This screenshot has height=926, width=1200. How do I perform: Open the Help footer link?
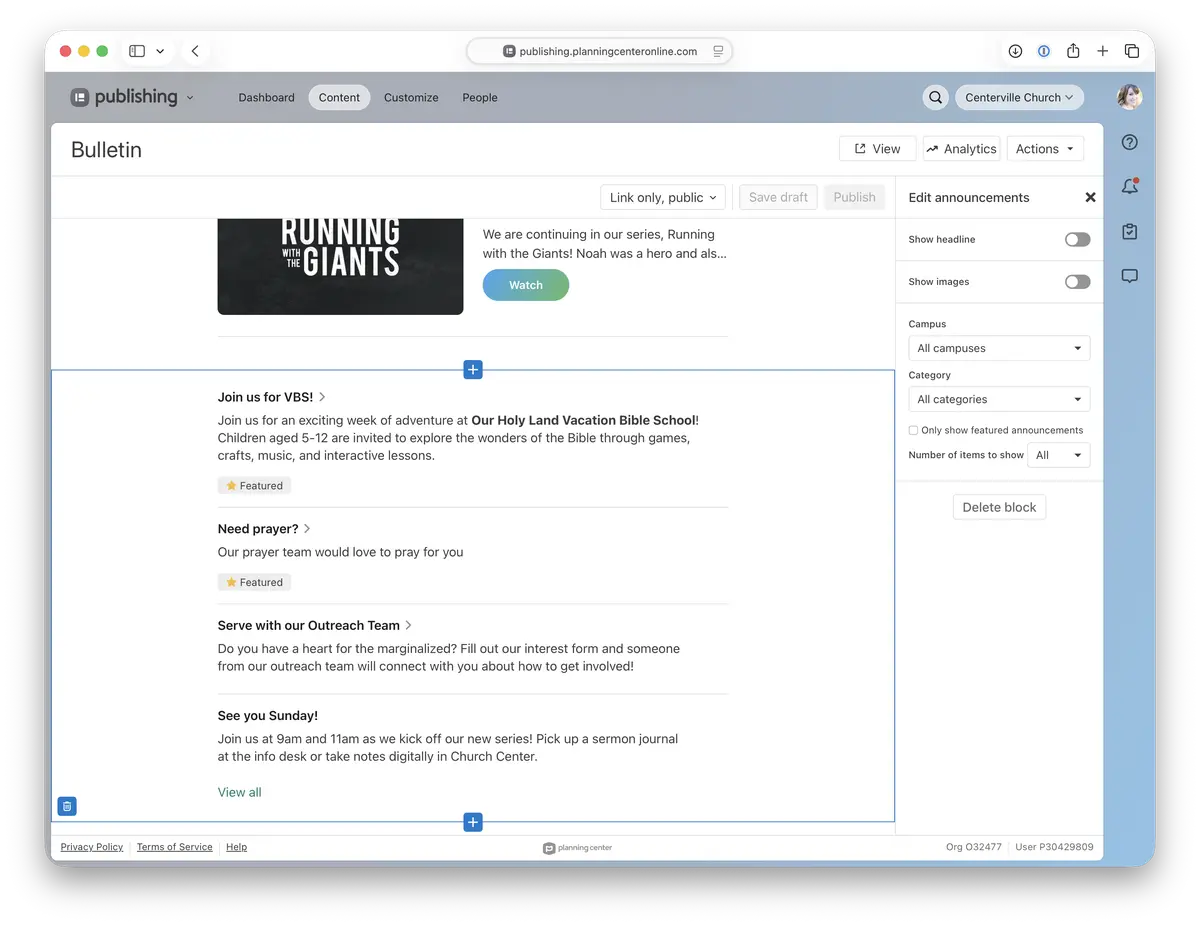pos(236,847)
